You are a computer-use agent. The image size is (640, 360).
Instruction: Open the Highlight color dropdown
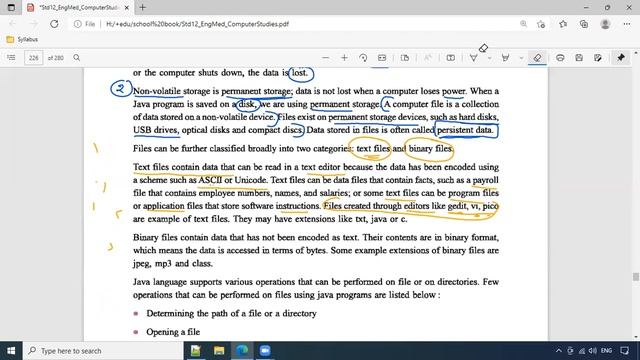click(x=521, y=58)
